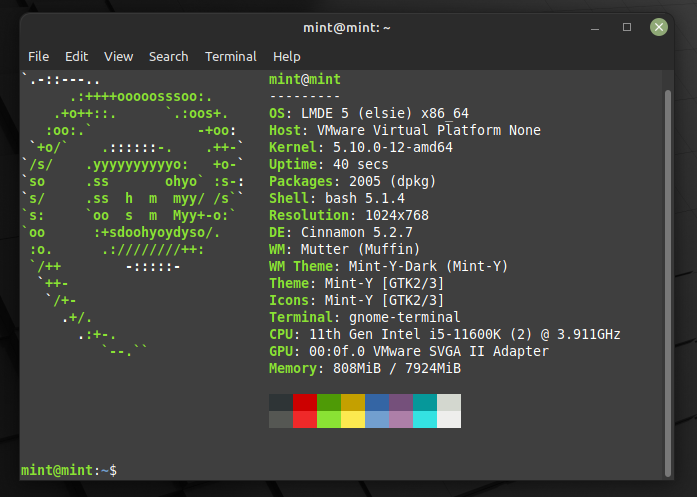Screen dimensions: 697x497
Task: Click the Memory usage line in output
Action: point(365,369)
